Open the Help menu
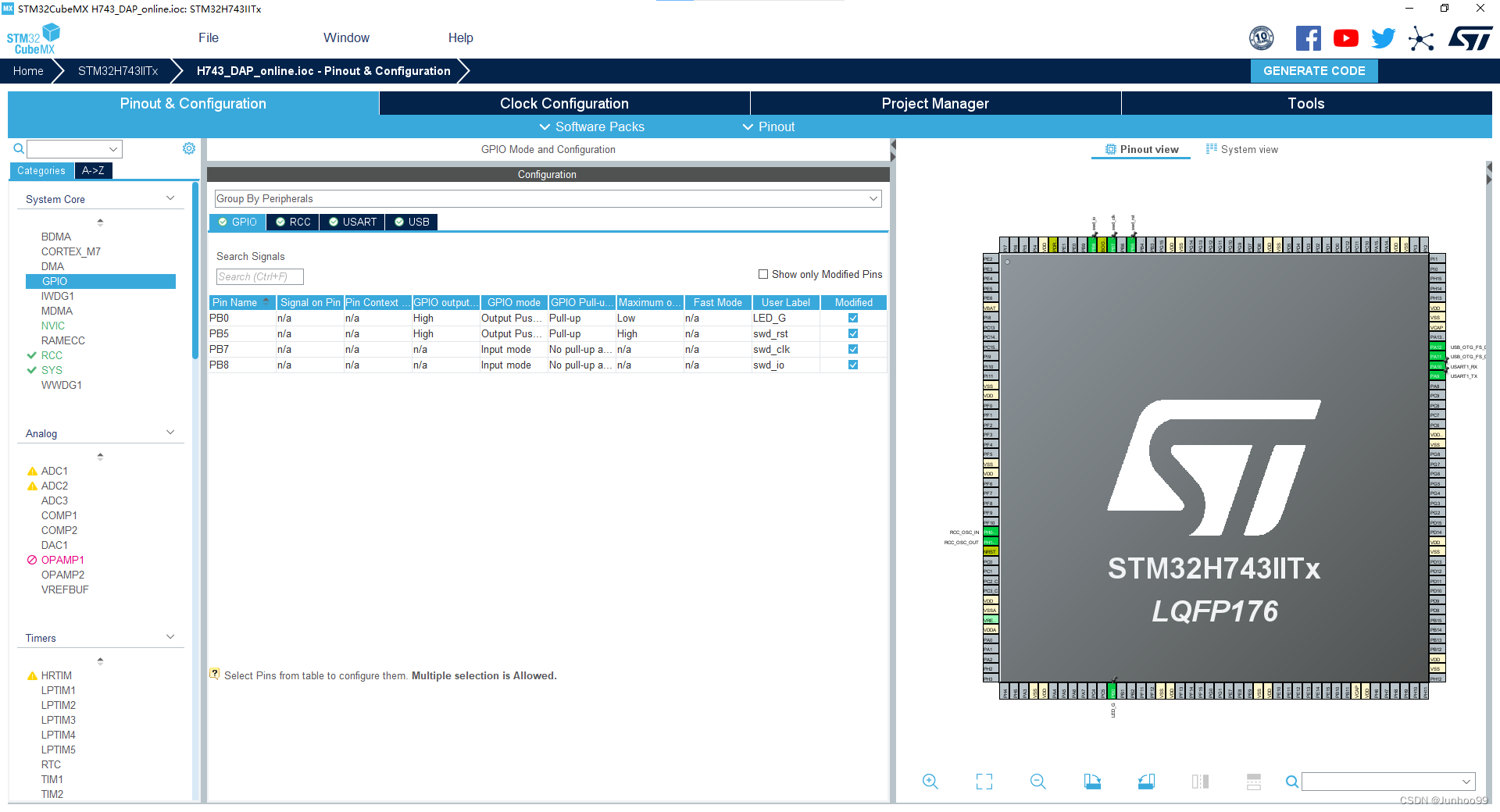Screen dimensions: 1500x812 point(460,37)
